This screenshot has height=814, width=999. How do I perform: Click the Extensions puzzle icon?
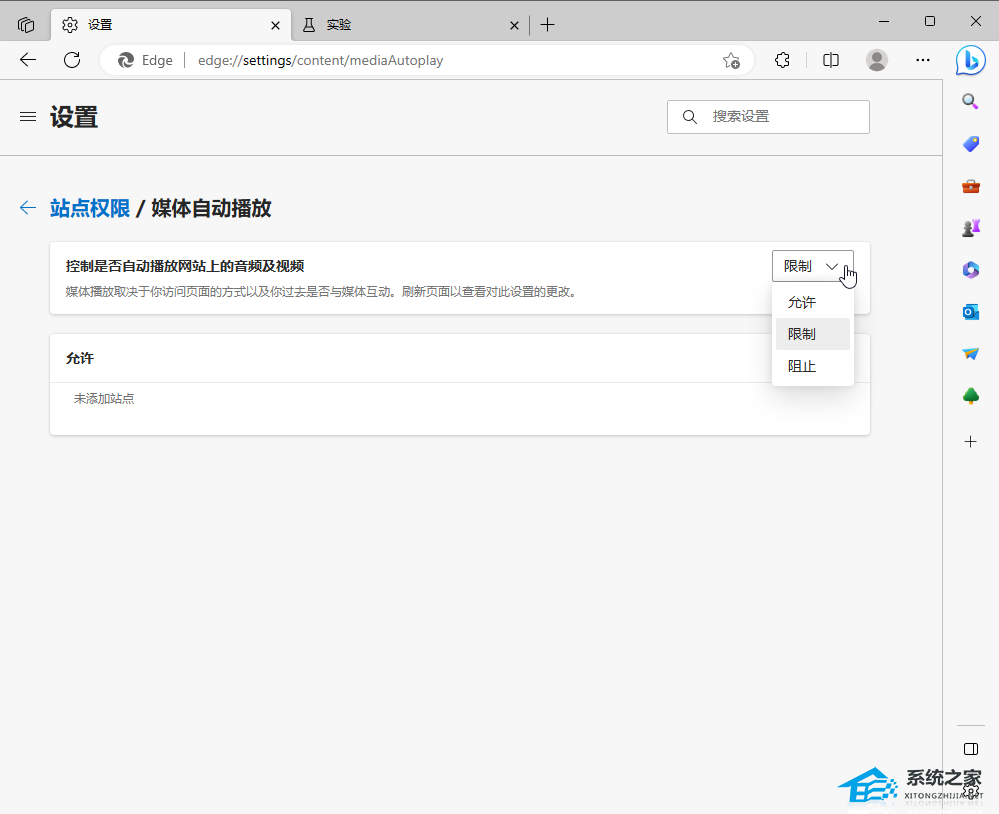coord(783,60)
